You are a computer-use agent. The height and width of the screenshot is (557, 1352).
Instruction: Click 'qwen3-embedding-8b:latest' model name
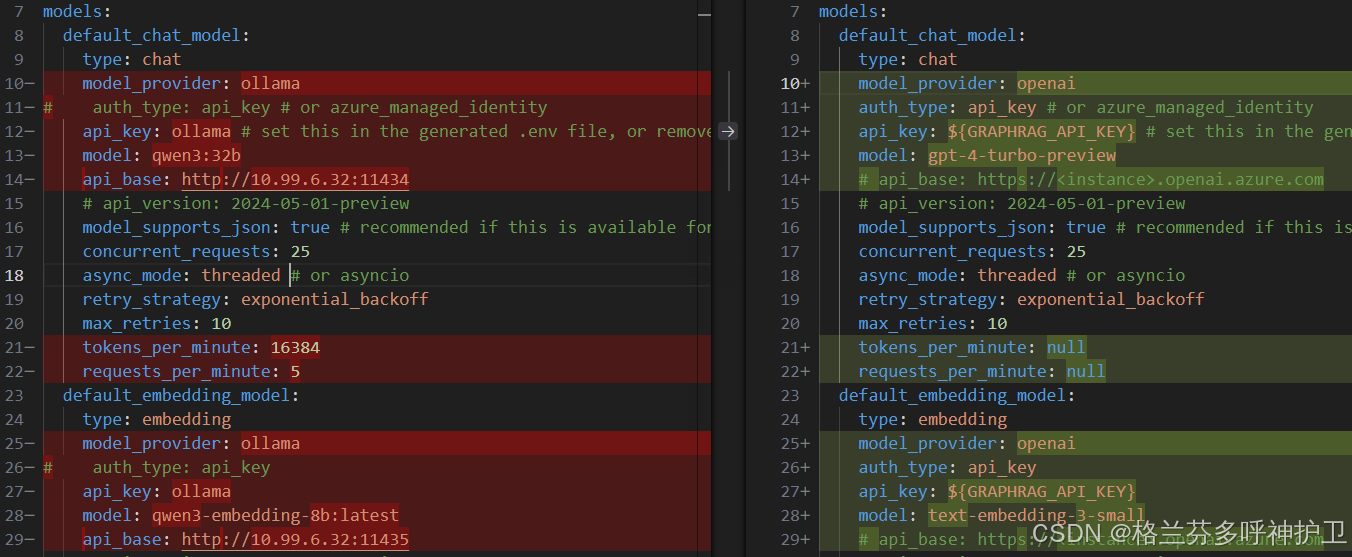pyautogui.click(x=275, y=515)
